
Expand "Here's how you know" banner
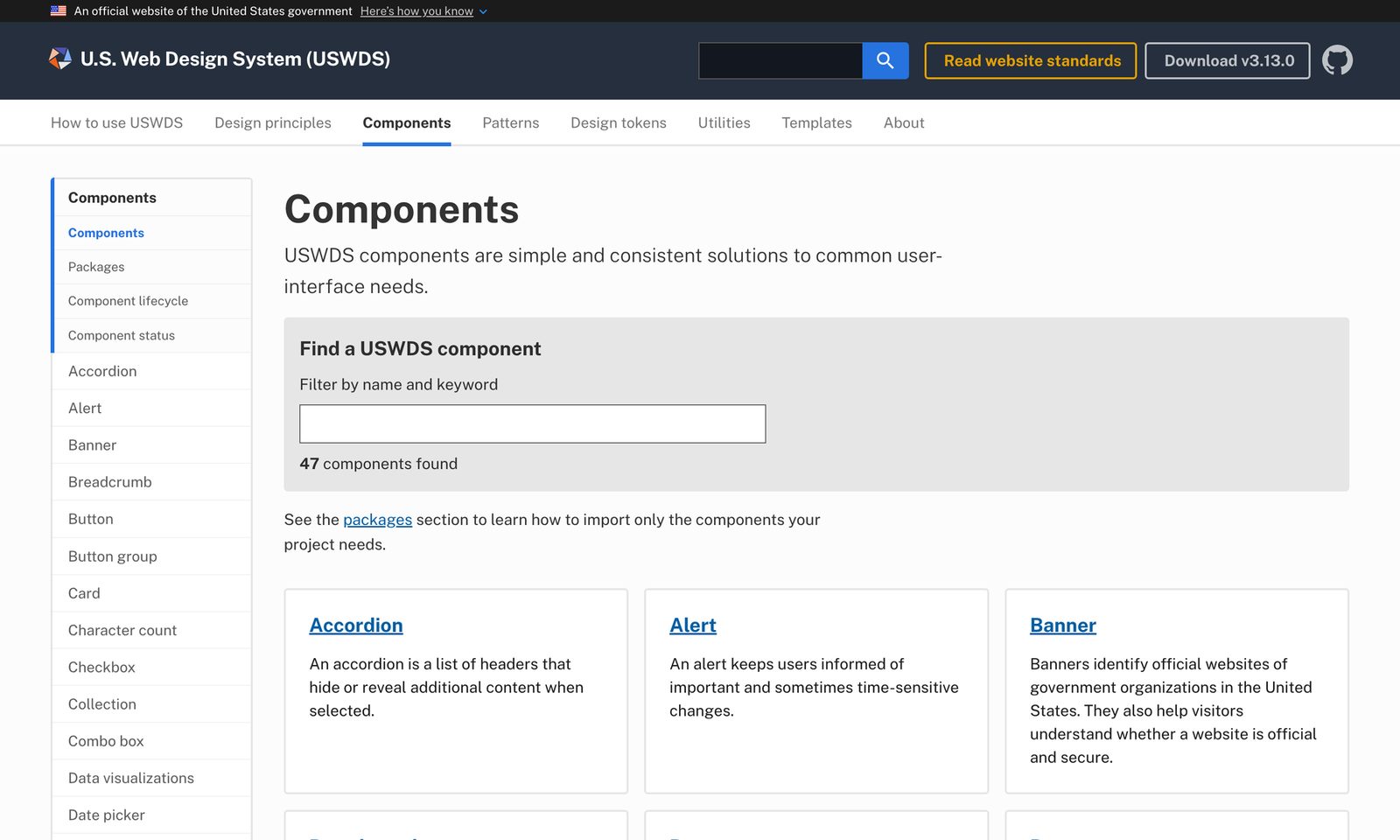pos(423,11)
